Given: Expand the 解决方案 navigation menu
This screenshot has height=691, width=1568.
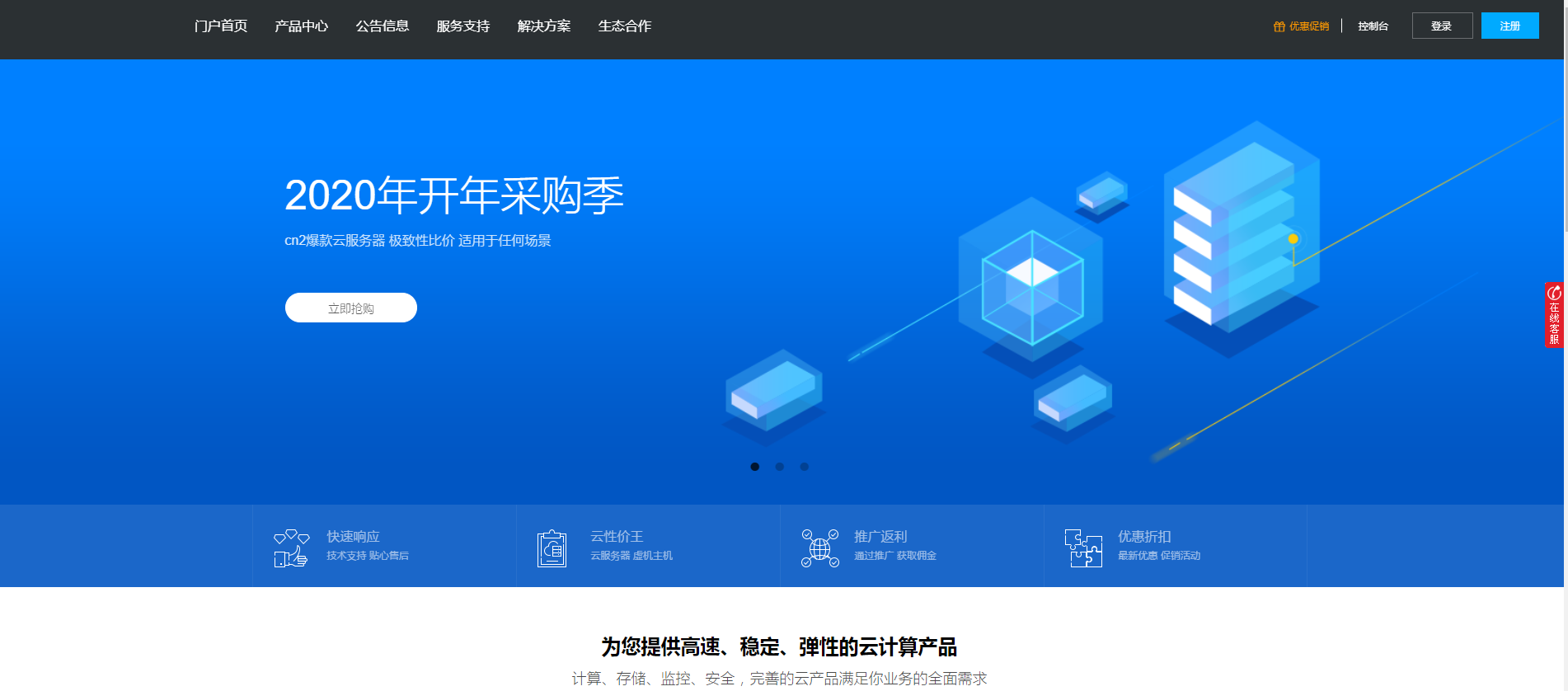Looking at the screenshot, I should click(x=543, y=26).
